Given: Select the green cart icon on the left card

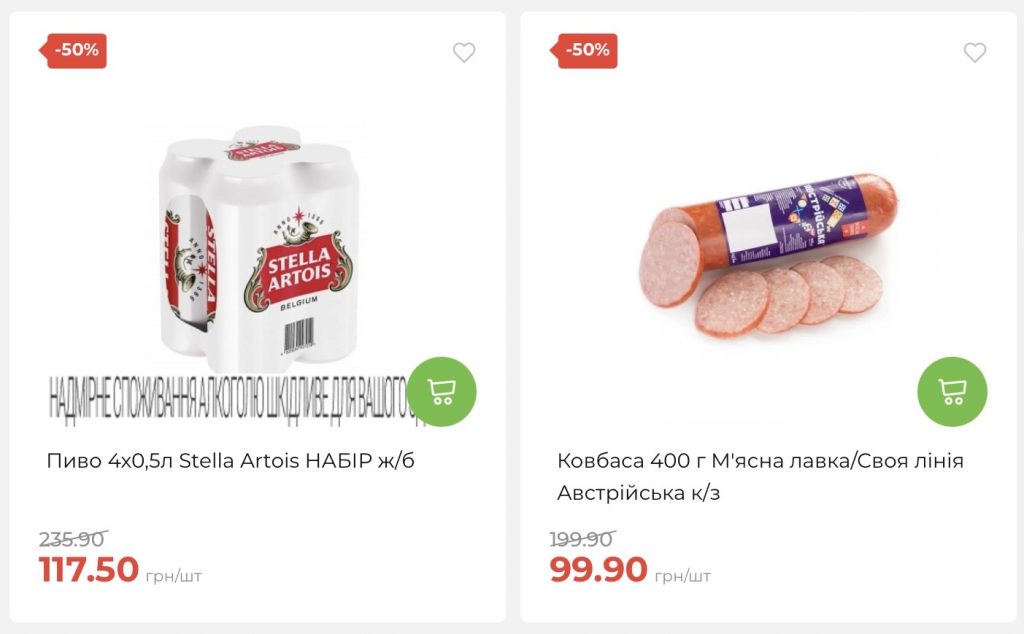Looking at the screenshot, I should tap(441, 392).
